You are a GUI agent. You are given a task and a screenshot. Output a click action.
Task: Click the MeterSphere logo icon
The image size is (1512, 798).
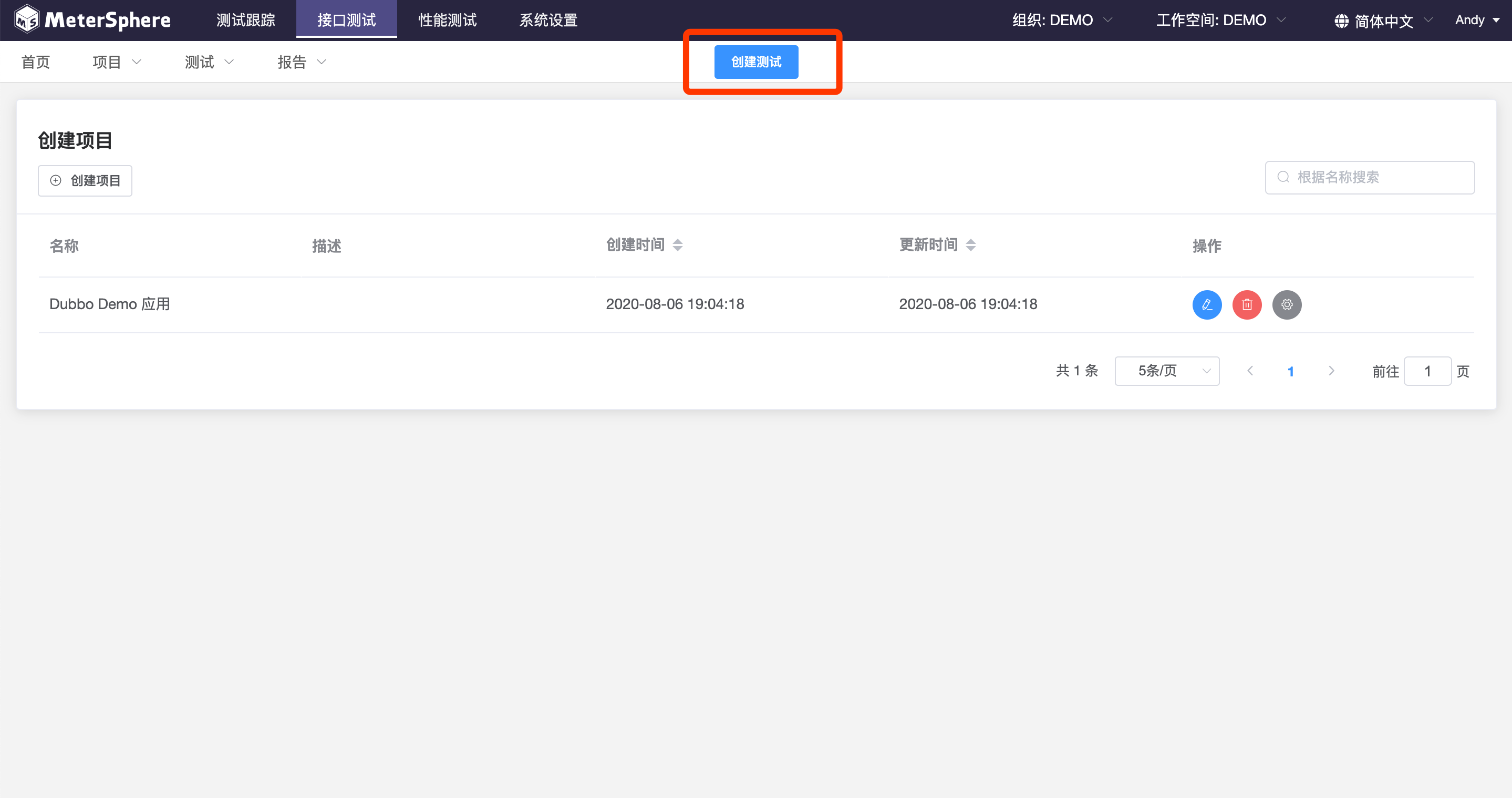pyautogui.click(x=27, y=19)
